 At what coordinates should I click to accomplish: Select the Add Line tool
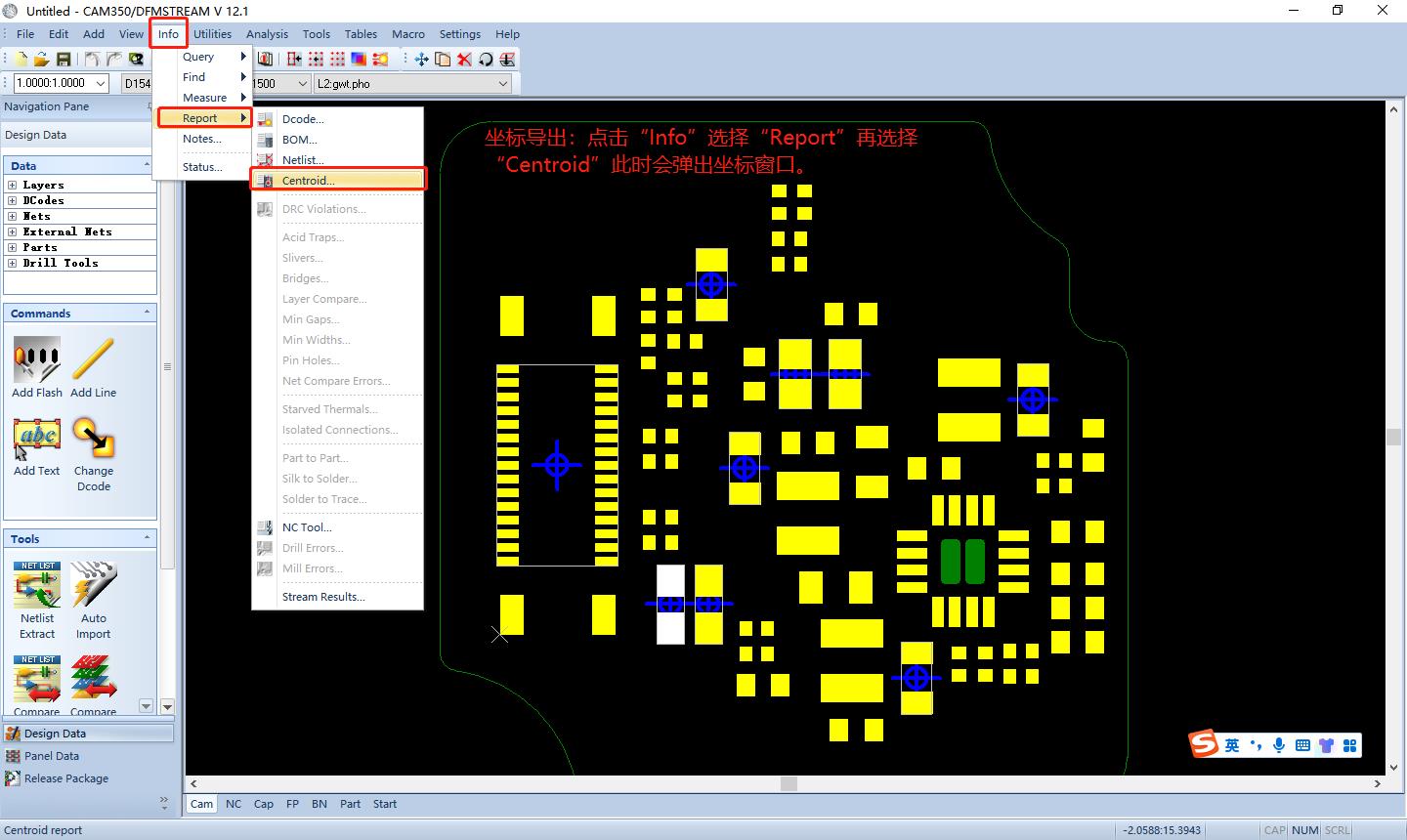point(93,360)
